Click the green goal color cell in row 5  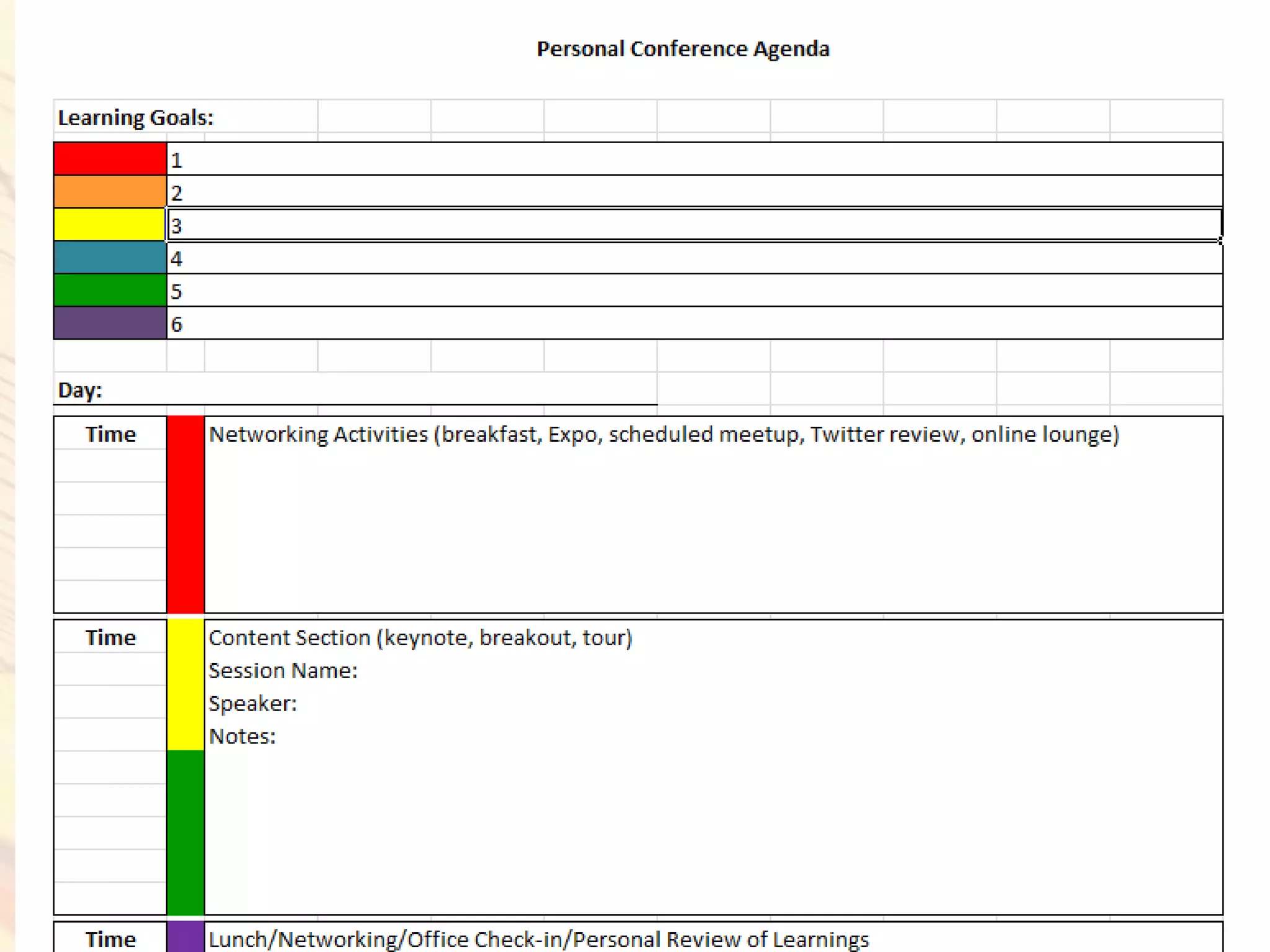[x=110, y=290]
